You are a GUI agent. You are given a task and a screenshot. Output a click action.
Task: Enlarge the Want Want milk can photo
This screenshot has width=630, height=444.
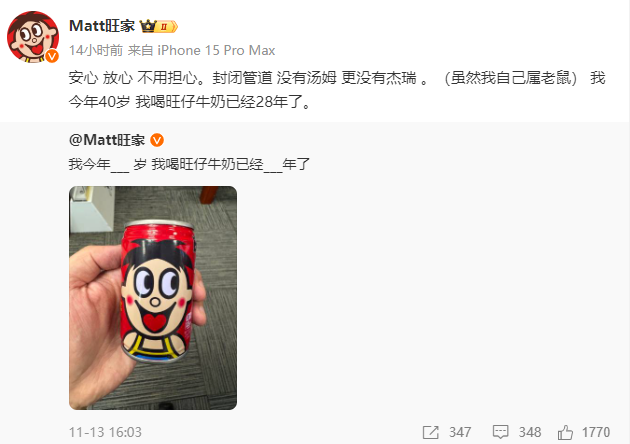(153, 298)
